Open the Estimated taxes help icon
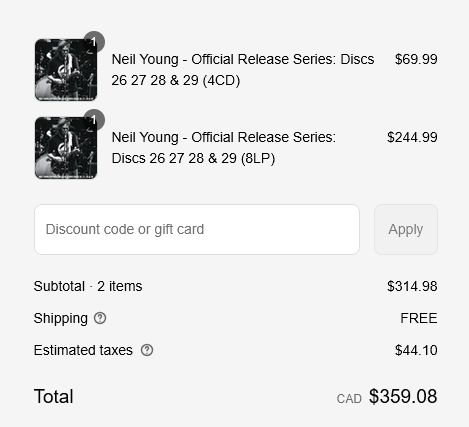Screen dimensions: 469x427 147,350
